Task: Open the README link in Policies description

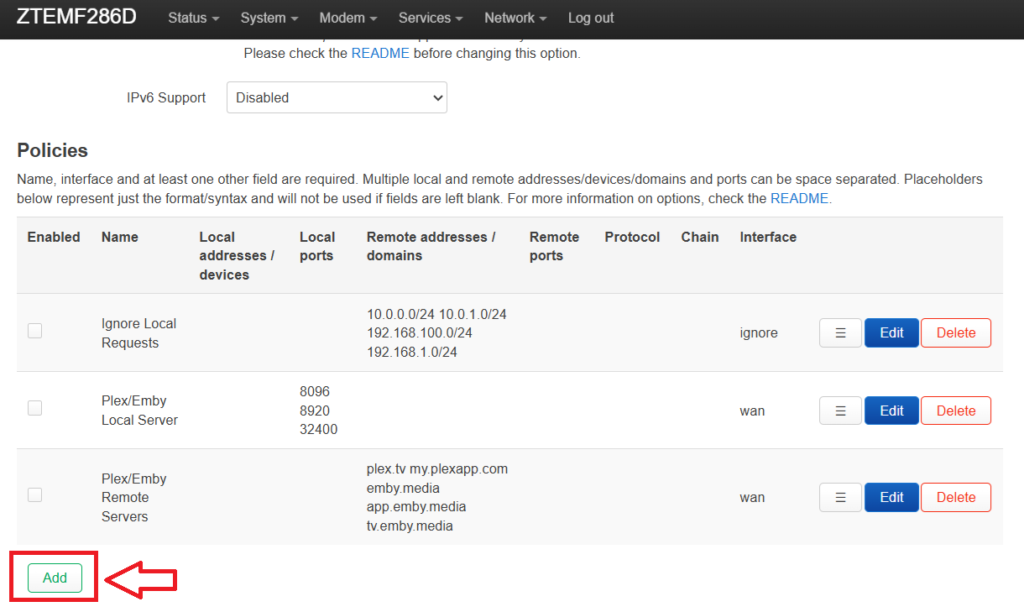Action: click(800, 199)
